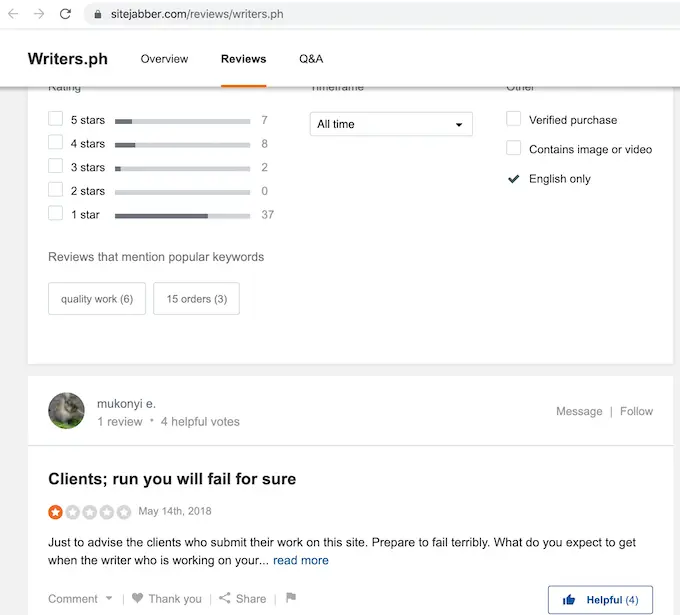
Task: Click the padlock icon in address bar
Action: tap(98, 14)
